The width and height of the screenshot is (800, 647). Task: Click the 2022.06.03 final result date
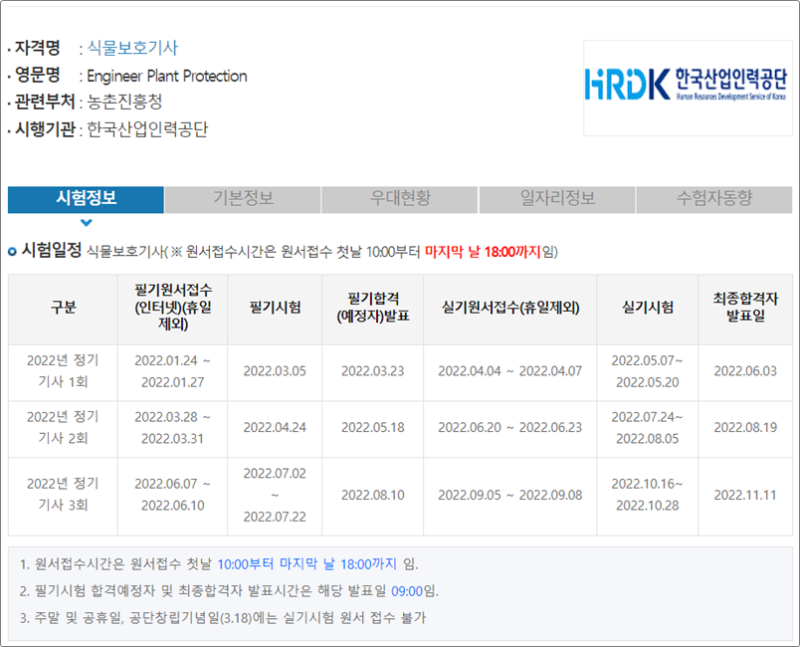[x=745, y=371]
